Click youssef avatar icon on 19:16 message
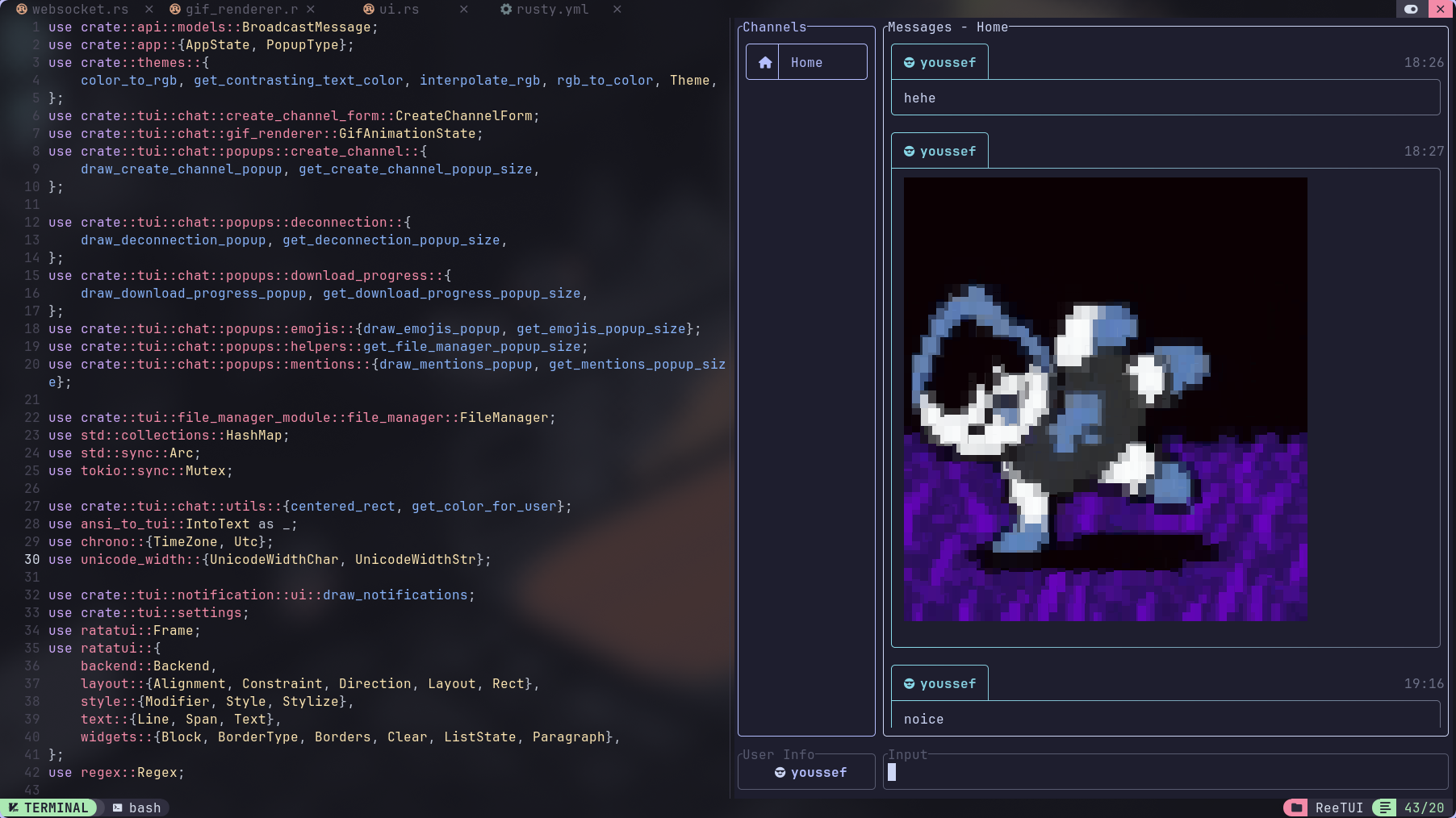The image size is (1456, 818). tap(909, 683)
